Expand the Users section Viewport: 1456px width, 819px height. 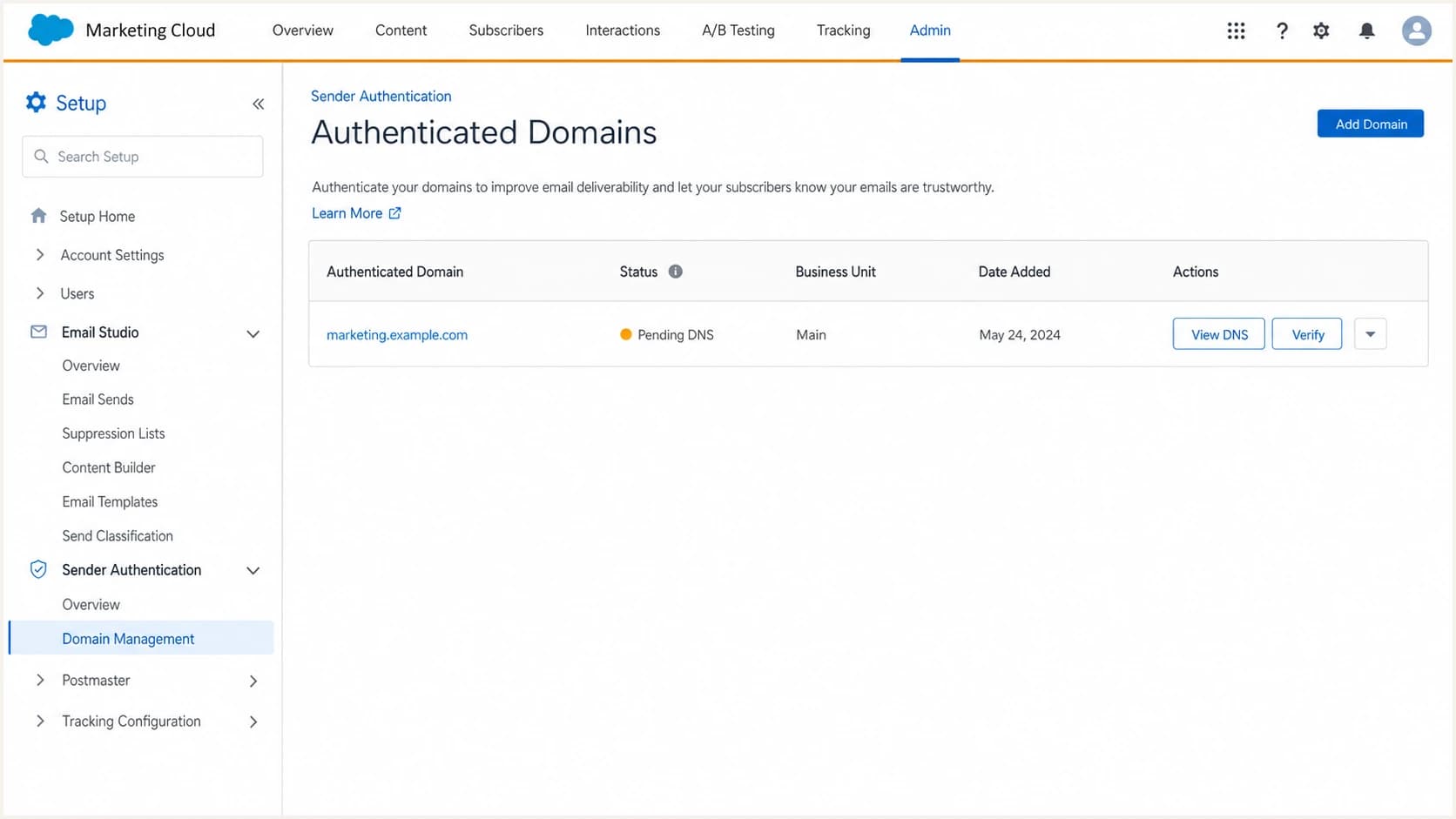(x=40, y=293)
